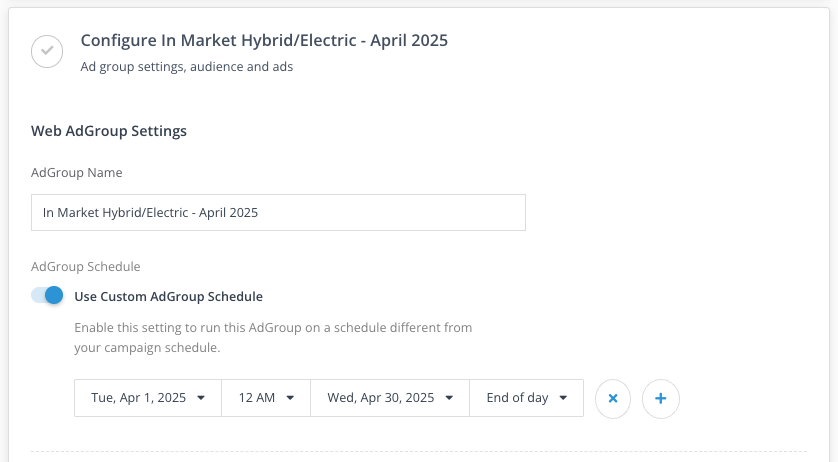Open the 12 AM start time dropdown
Screen dimensions: 838x462
point(265,398)
